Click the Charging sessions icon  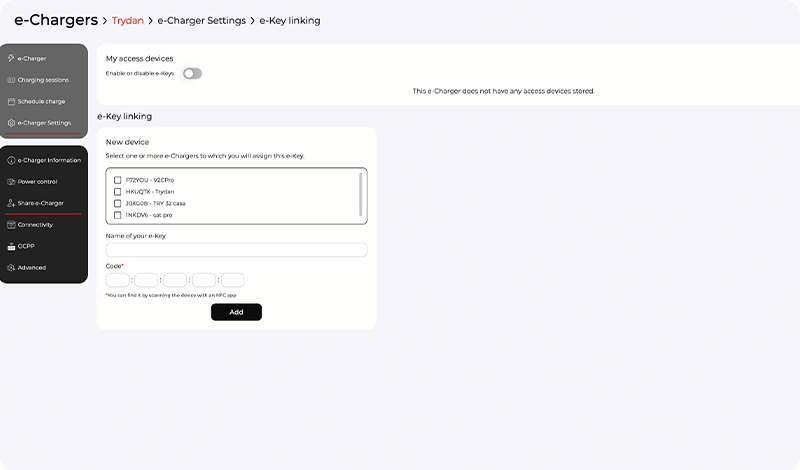(x=11, y=80)
